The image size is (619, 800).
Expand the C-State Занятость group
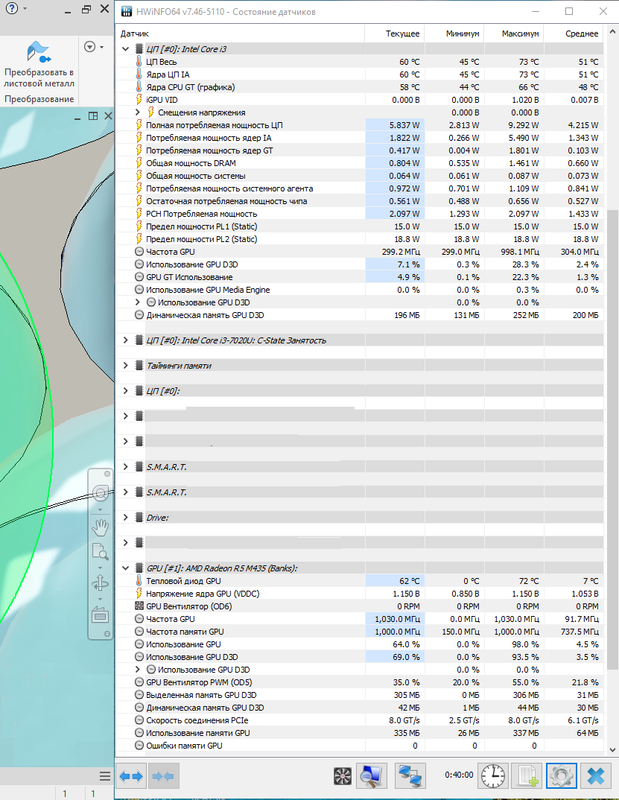[126, 340]
